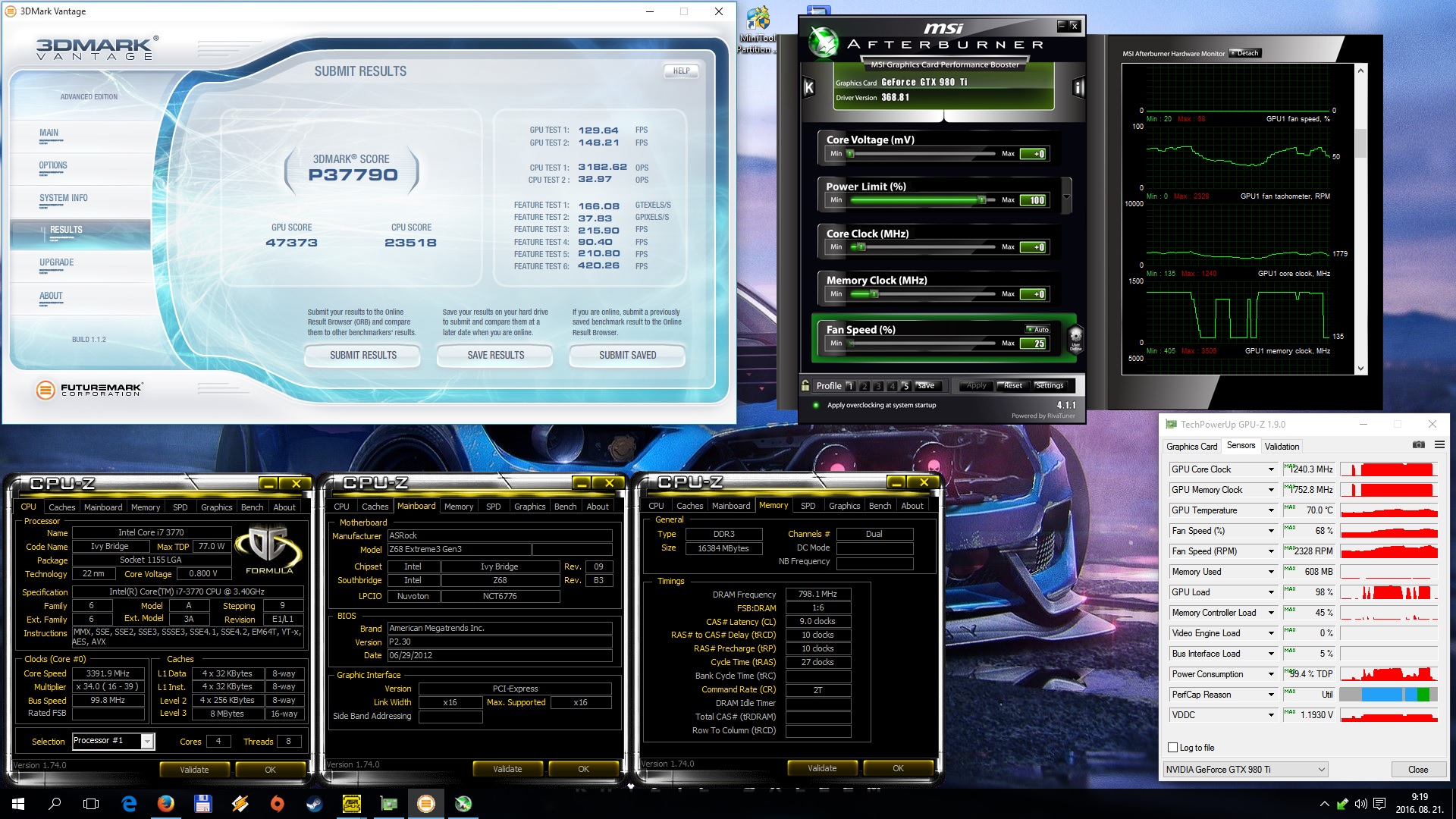Viewport: 1456px width, 819px height.
Task: Switch to MSI Afterburner taskbar icon
Action: click(463, 803)
